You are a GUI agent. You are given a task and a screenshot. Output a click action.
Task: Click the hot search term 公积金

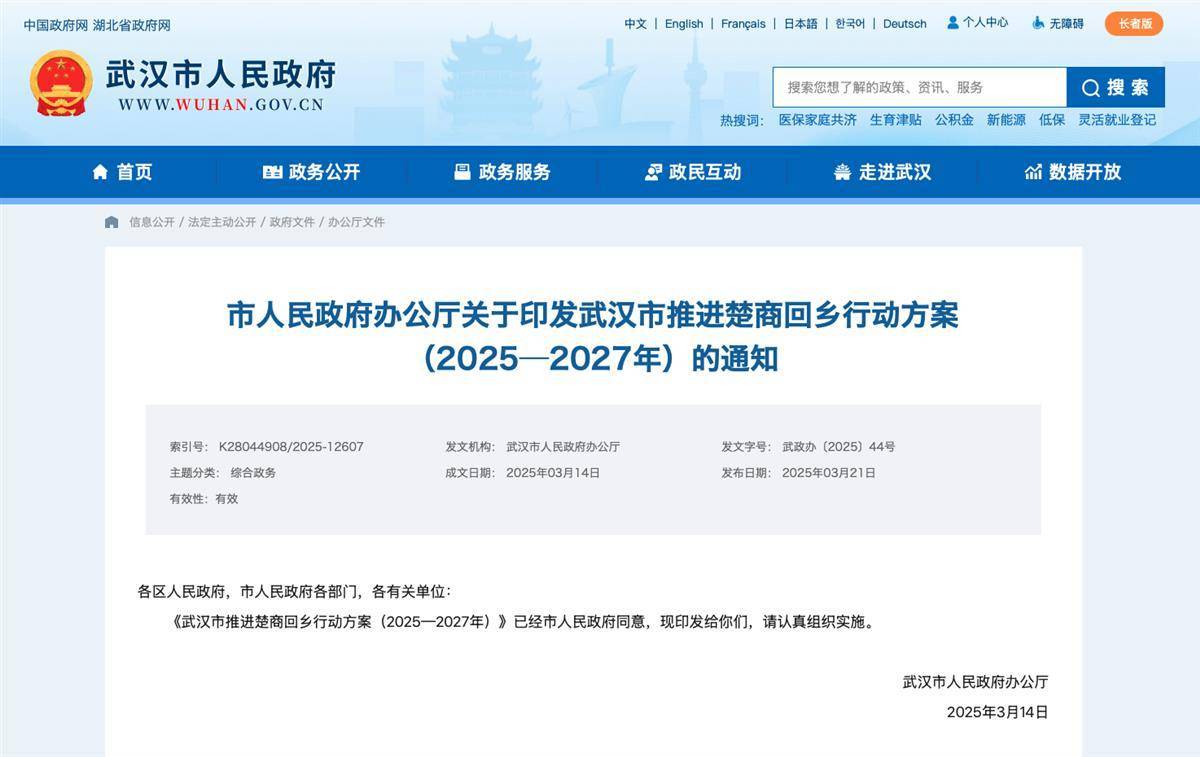tap(954, 120)
